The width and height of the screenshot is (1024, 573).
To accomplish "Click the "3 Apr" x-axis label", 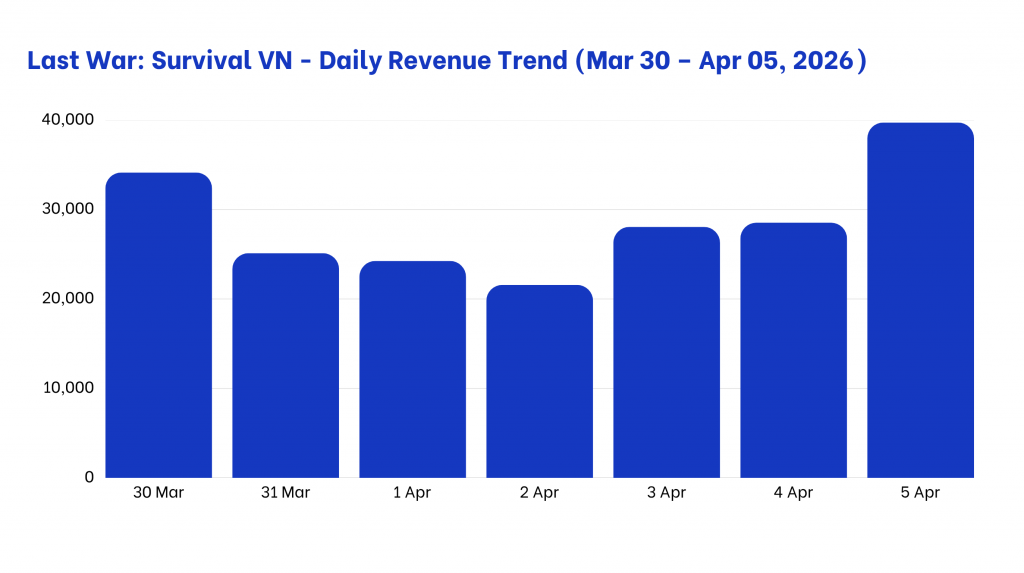I will [x=666, y=493].
